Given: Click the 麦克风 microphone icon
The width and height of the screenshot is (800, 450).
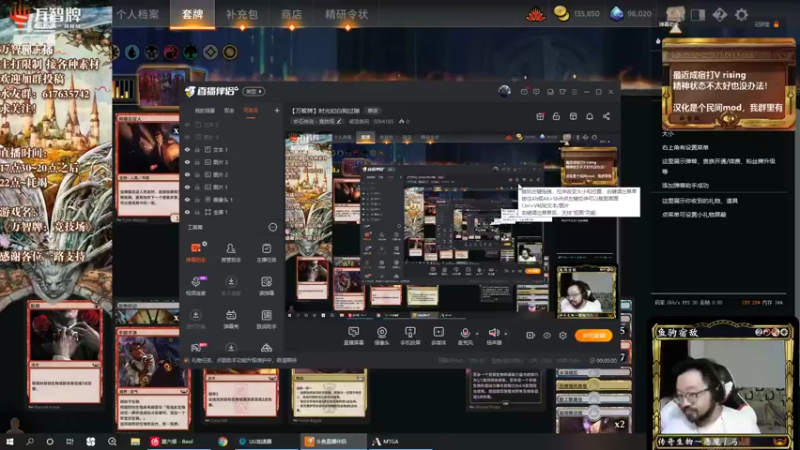Looking at the screenshot, I should pos(464,333).
